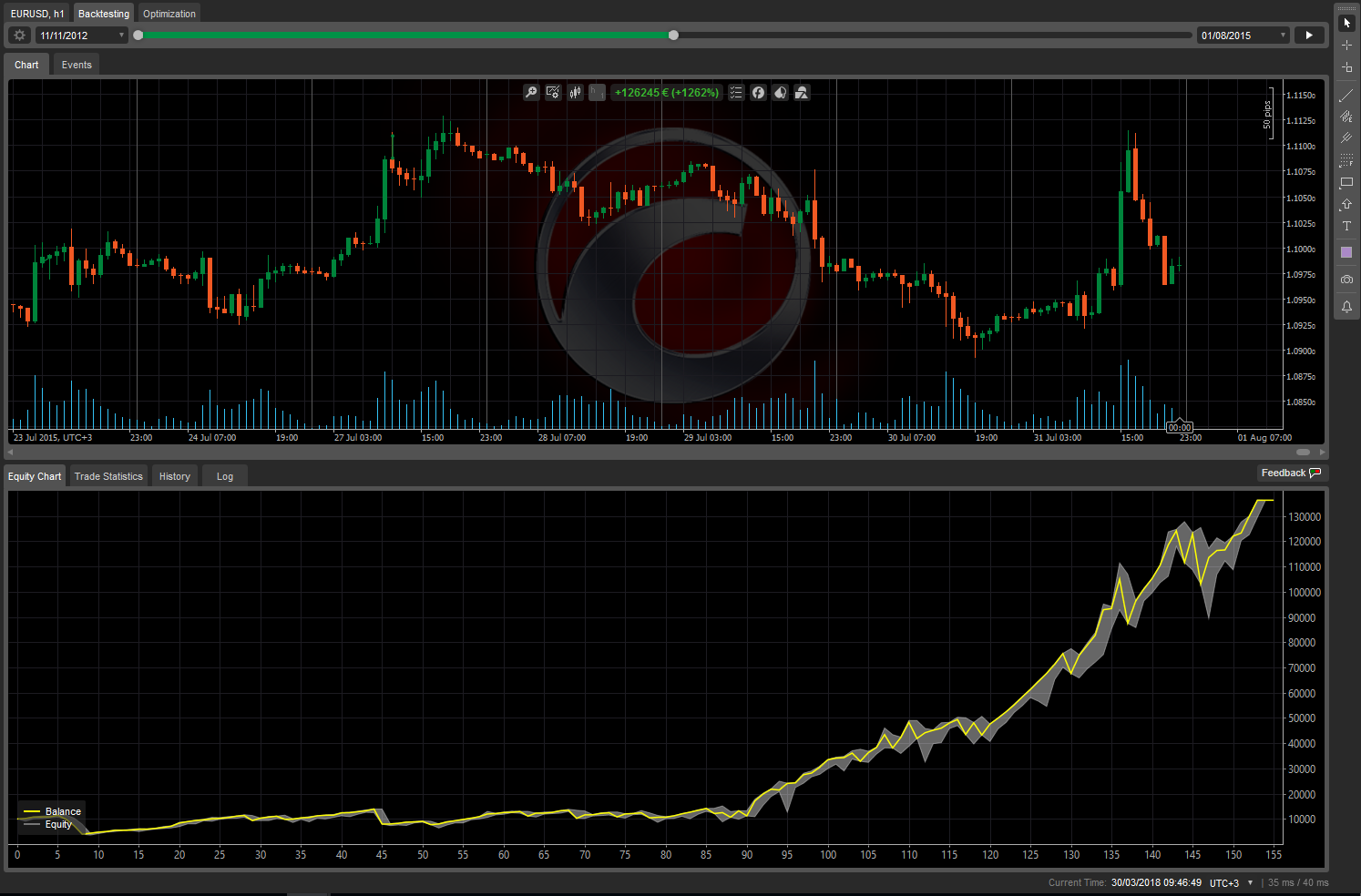Click the profit +126245 € label
Screen dimensions: 1361x896
tap(667, 92)
